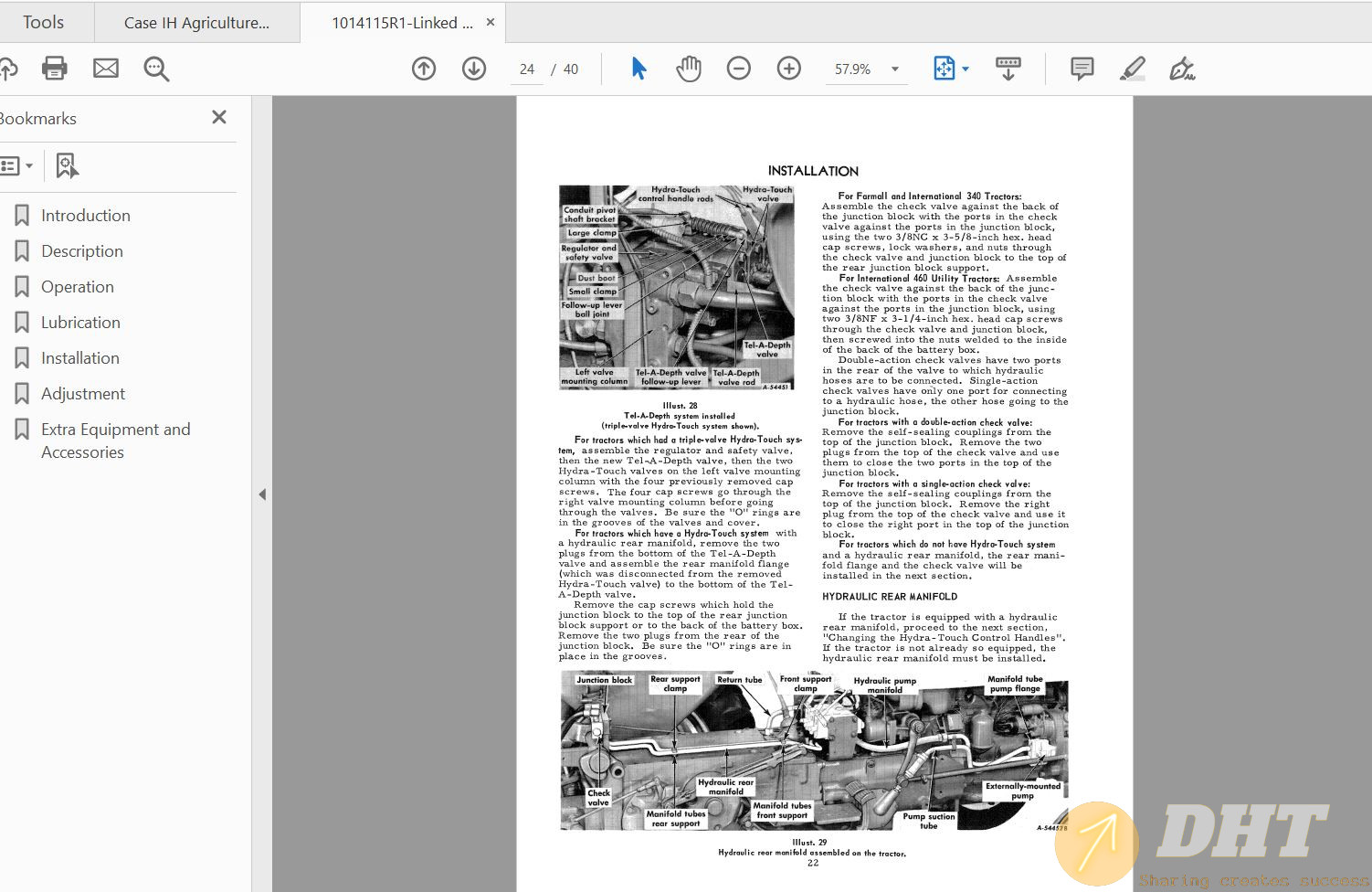Go to the Installation bookmark
Viewport: 1372px width, 892px height.
tap(80, 358)
